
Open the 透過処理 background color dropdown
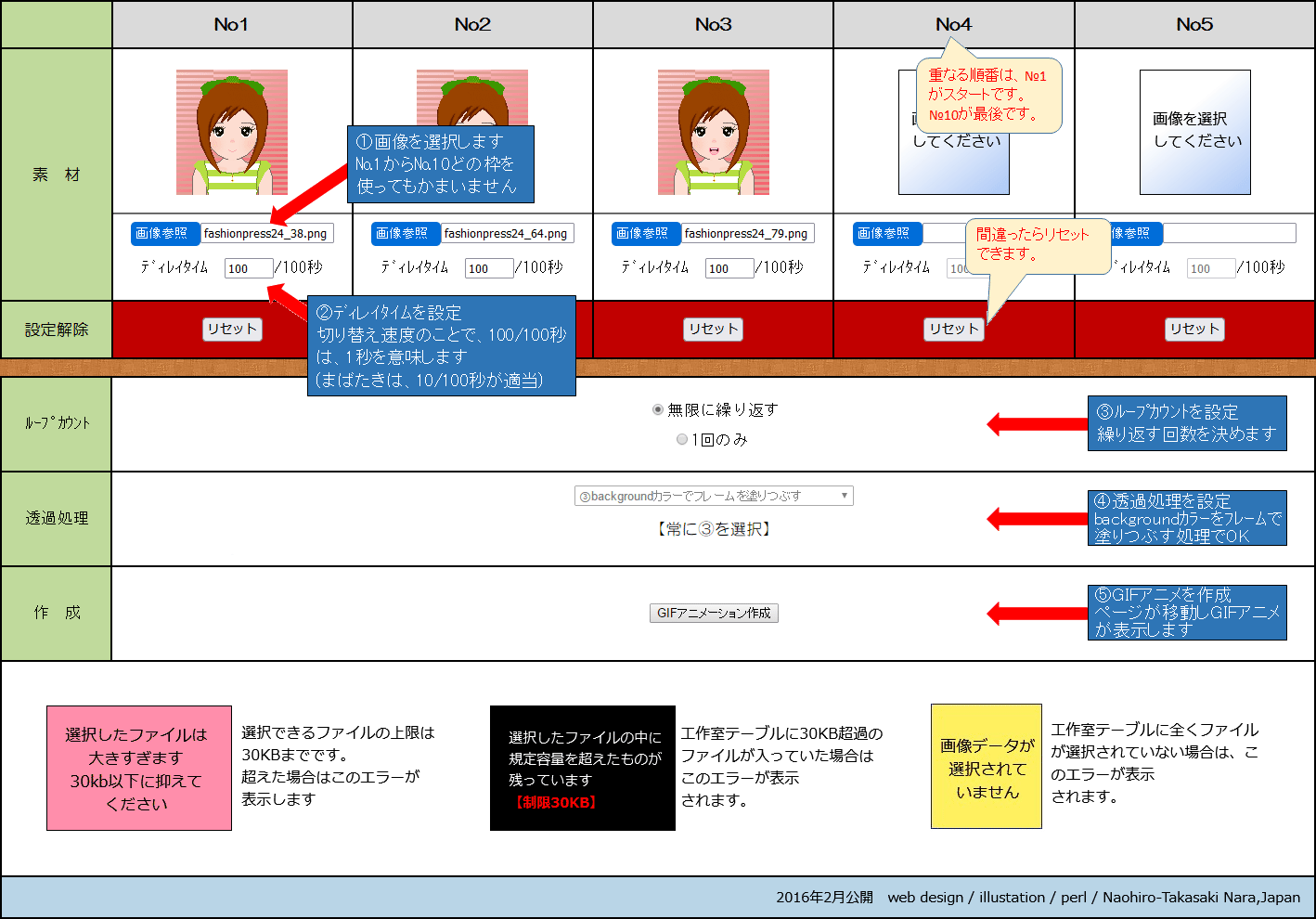pyautogui.click(x=713, y=496)
